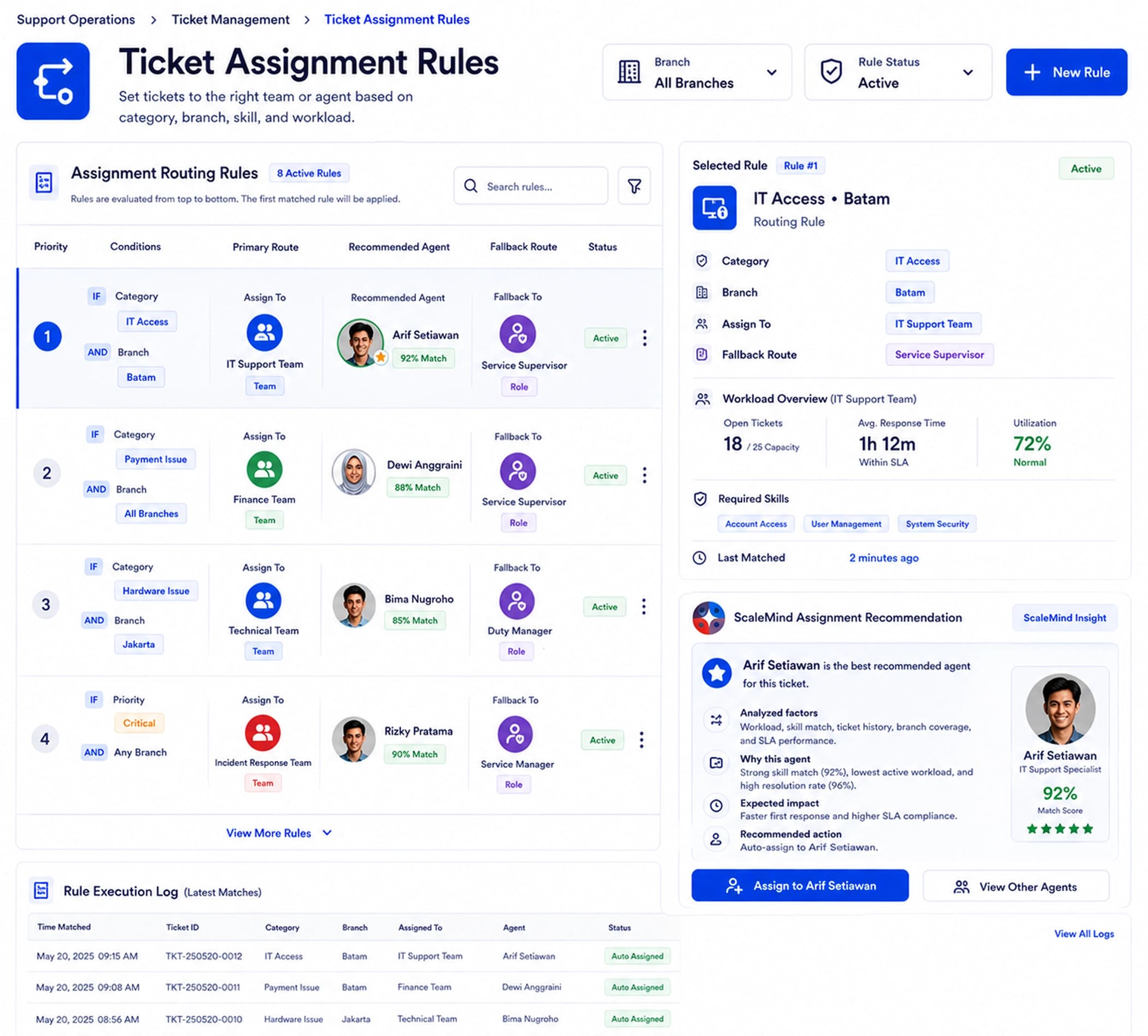
Task: Click the Search rules input field
Action: pos(531,186)
